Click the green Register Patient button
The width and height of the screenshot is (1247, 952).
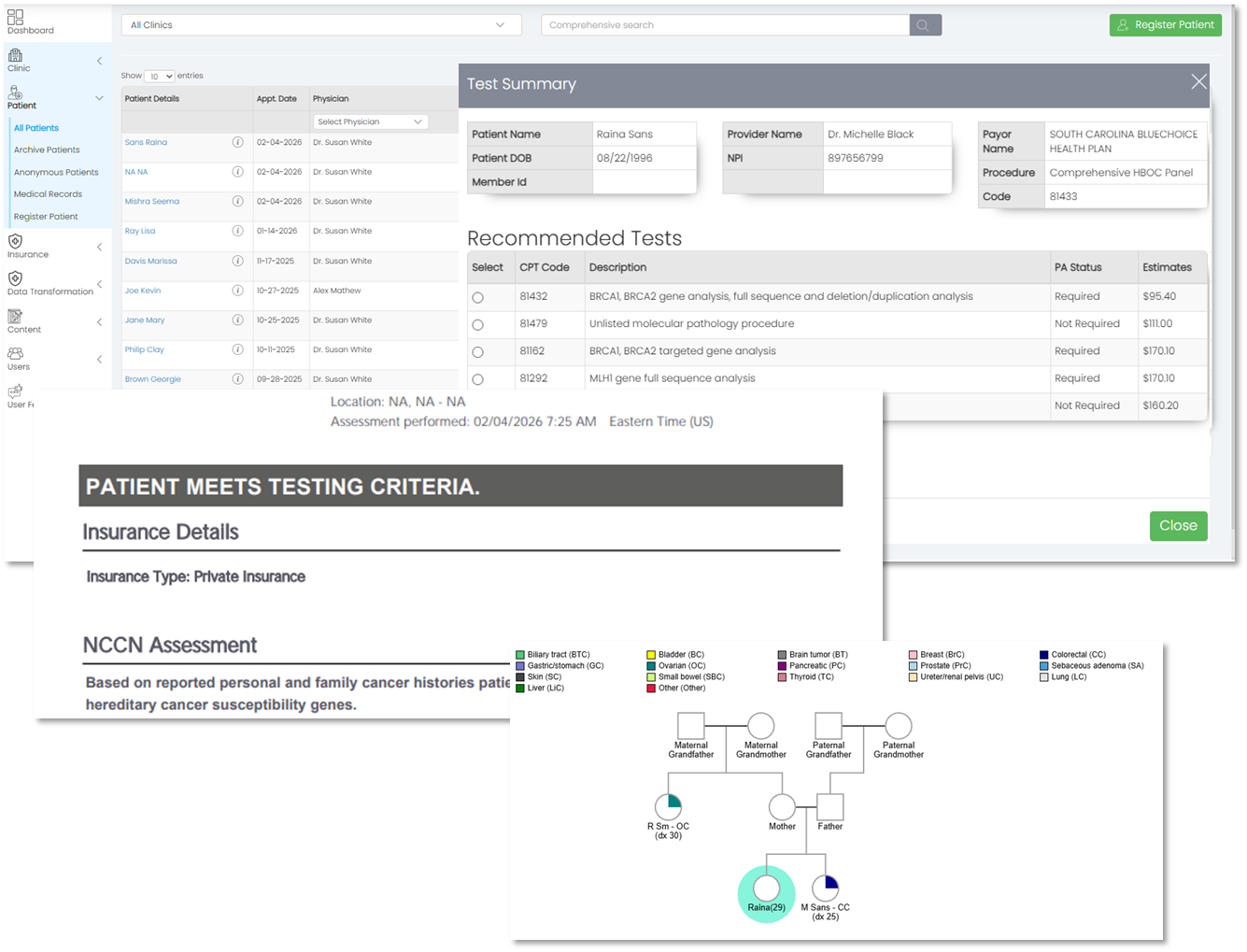click(x=1165, y=25)
